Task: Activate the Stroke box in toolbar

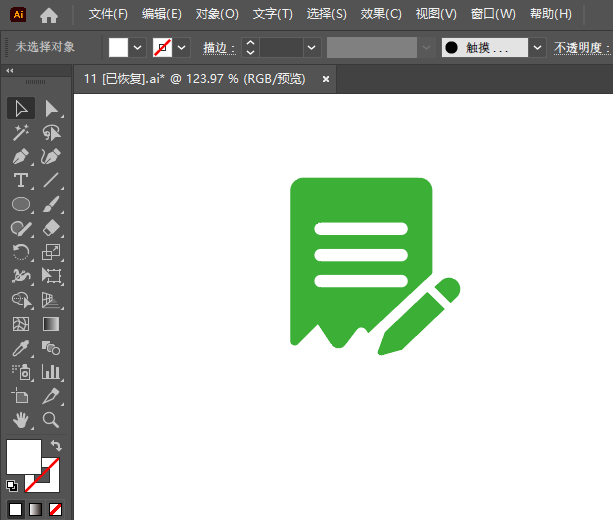Action: (50, 484)
